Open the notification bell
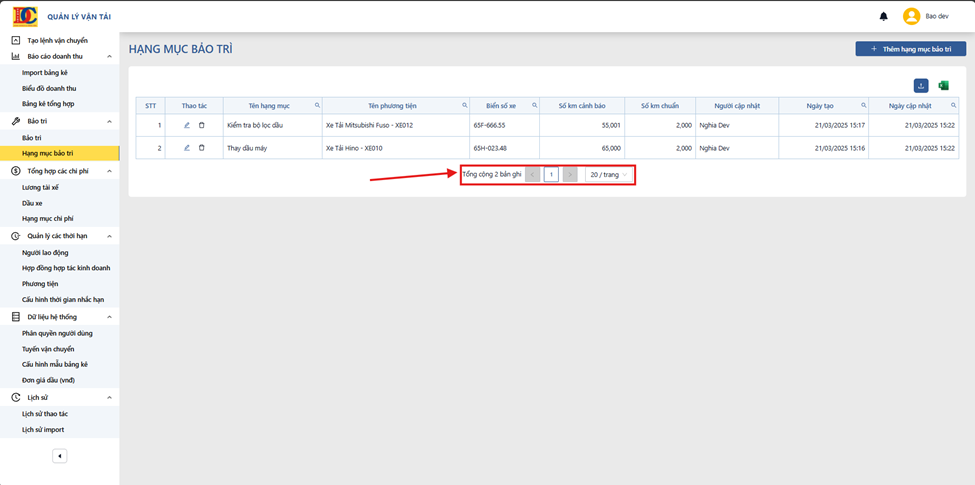The image size is (975, 485). (884, 17)
